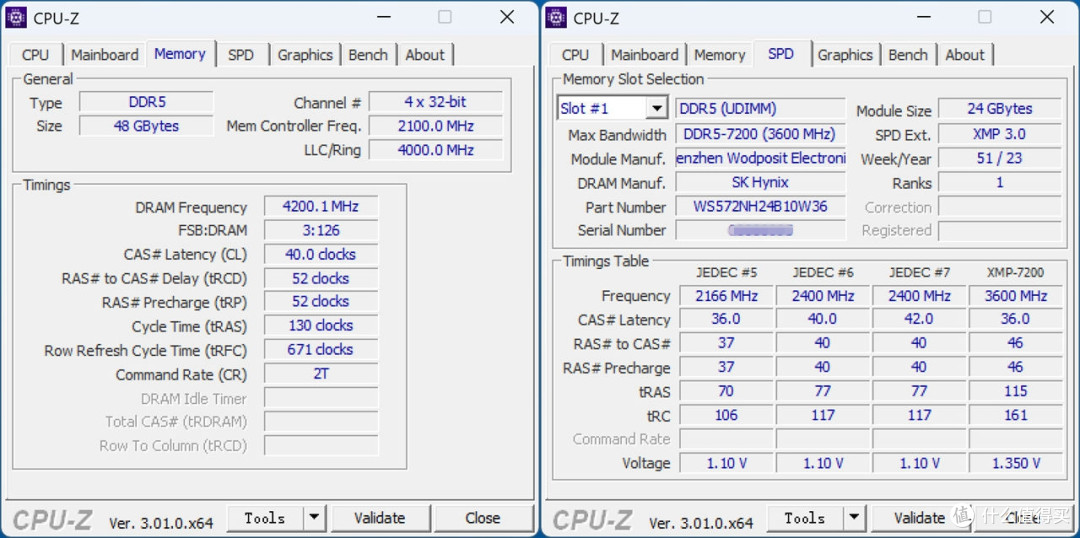
Task: Click the blurred Serial Number field
Action: tap(760, 230)
